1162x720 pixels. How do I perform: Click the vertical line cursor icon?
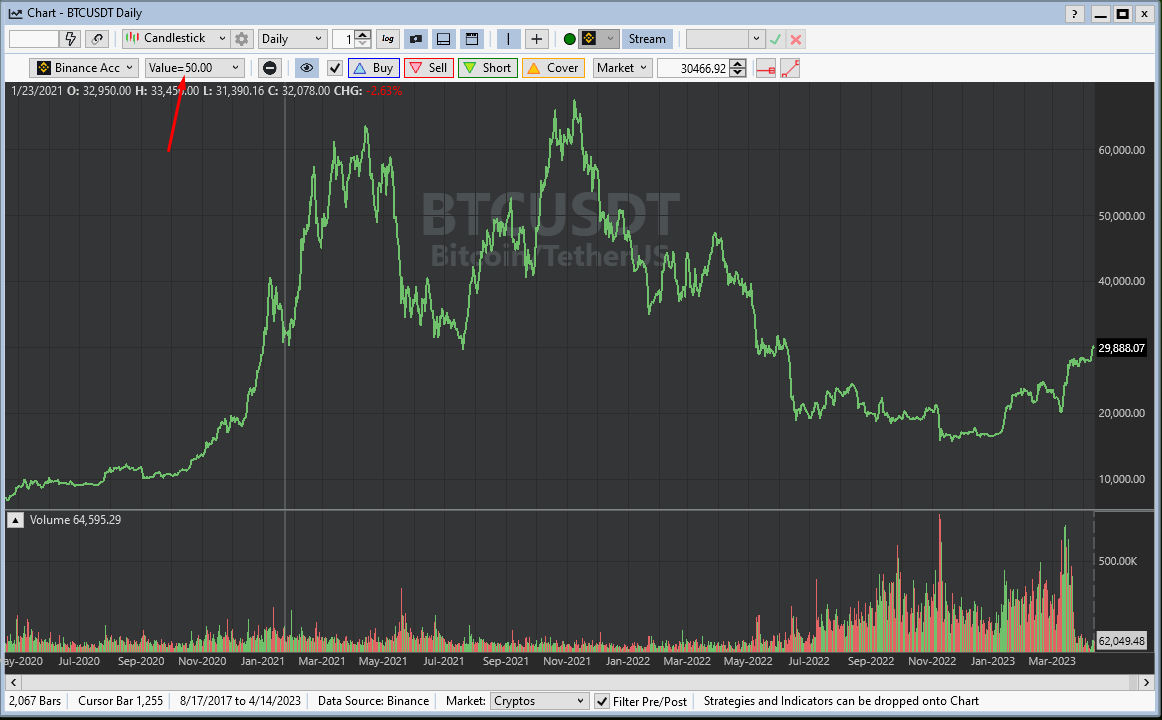pyautogui.click(x=509, y=39)
